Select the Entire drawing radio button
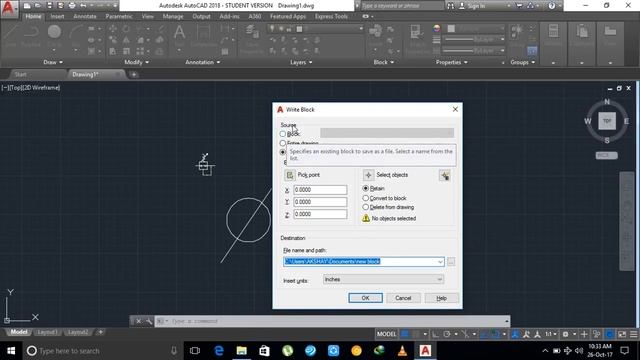The image size is (640, 360). tap(282, 143)
